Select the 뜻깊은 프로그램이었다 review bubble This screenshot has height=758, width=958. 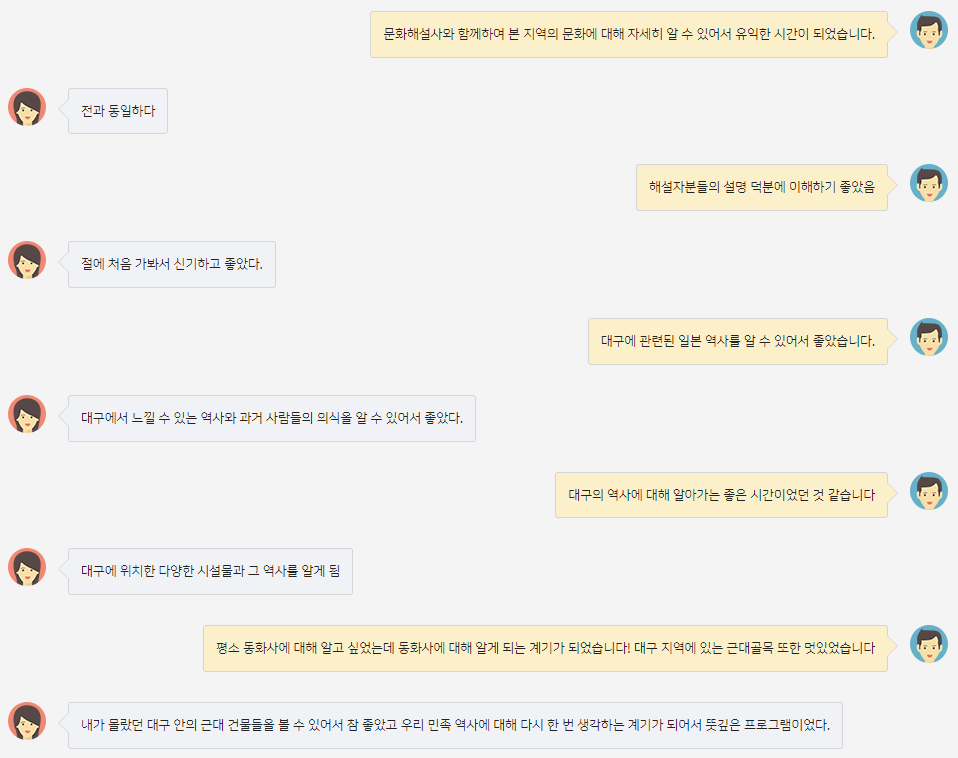click(455, 726)
